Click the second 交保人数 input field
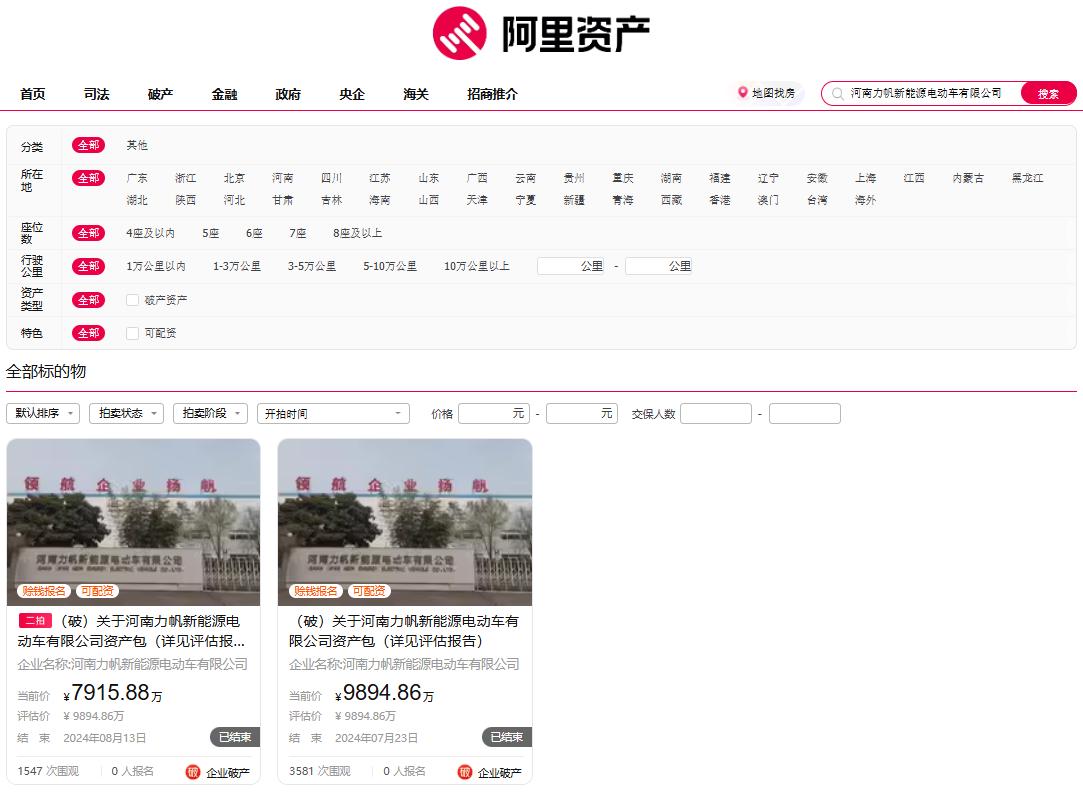Viewport: 1083px width, 793px height. click(x=805, y=413)
